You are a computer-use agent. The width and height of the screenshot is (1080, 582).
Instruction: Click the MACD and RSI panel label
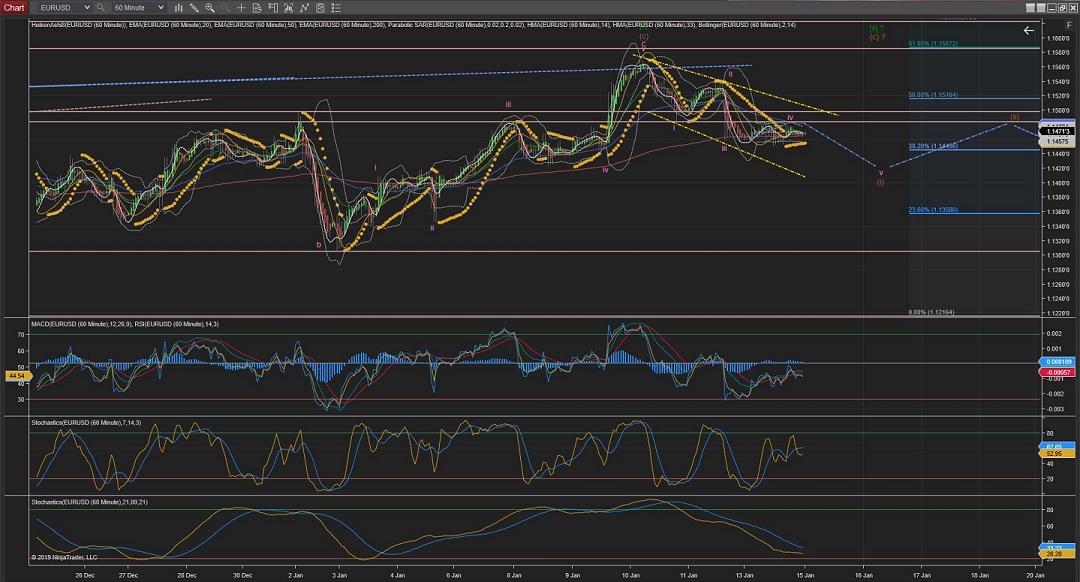click(125, 324)
